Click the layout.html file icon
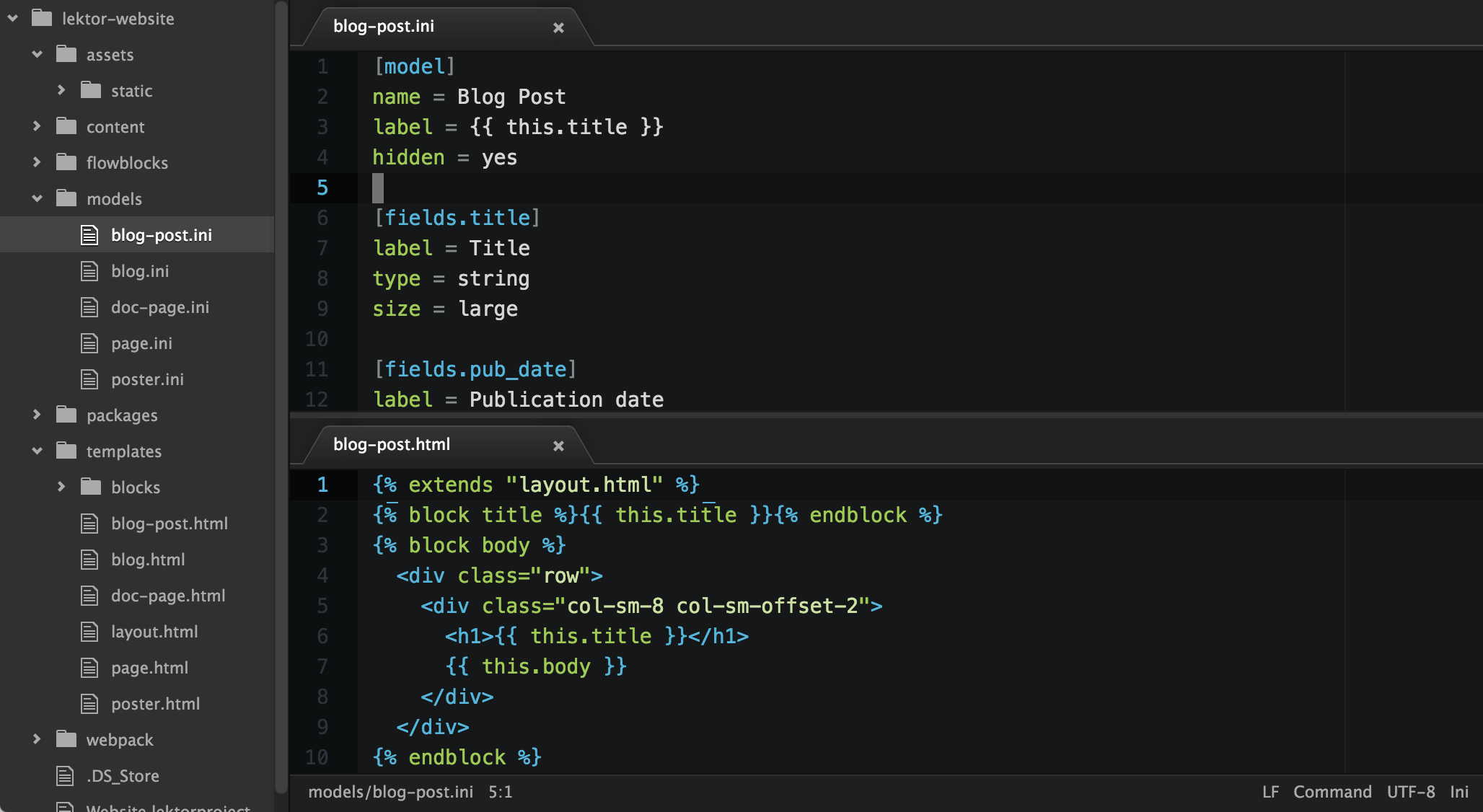The image size is (1483, 812). (x=89, y=632)
